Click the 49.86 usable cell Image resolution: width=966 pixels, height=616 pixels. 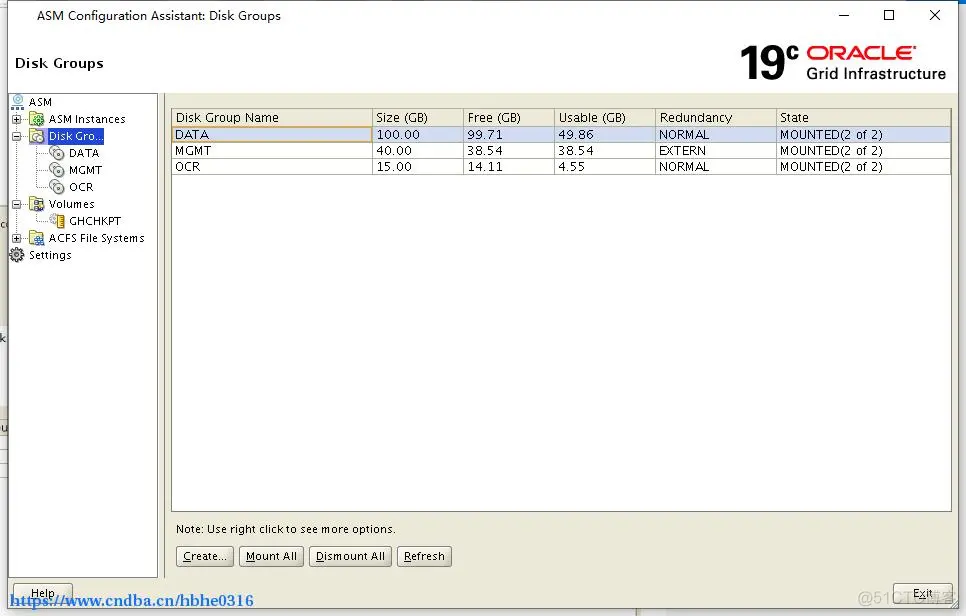click(605, 134)
